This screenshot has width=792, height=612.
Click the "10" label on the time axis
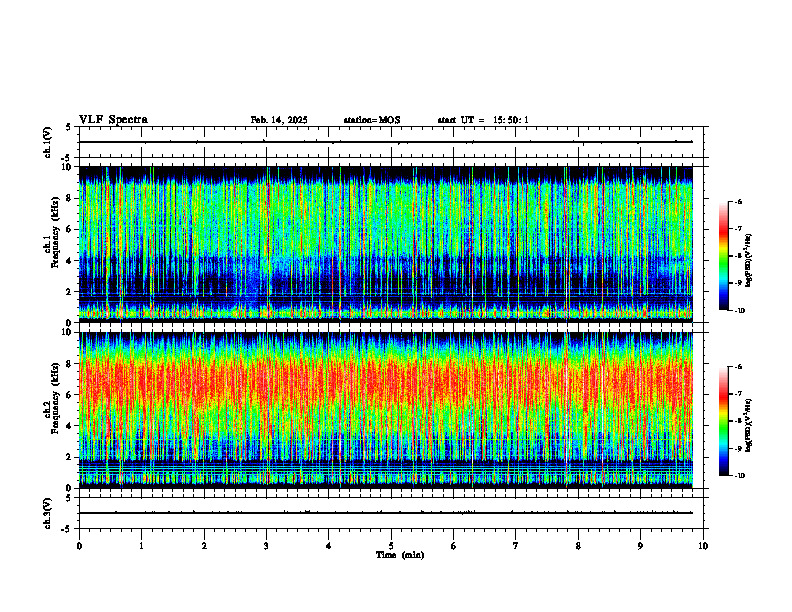703,546
